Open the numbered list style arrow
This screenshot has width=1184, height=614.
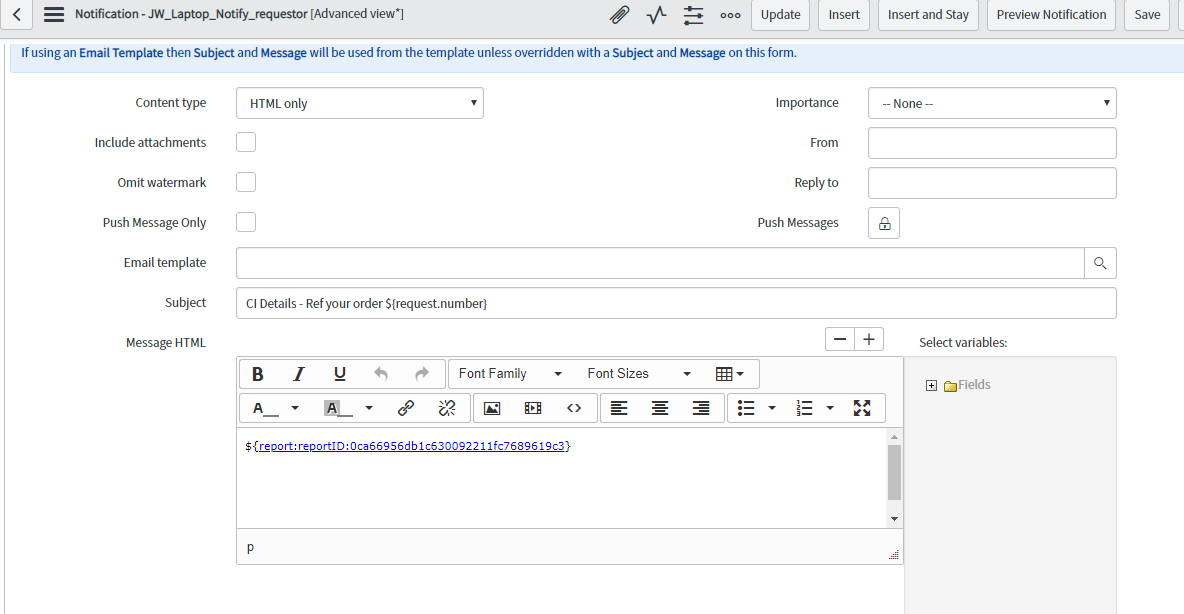point(830,409)
